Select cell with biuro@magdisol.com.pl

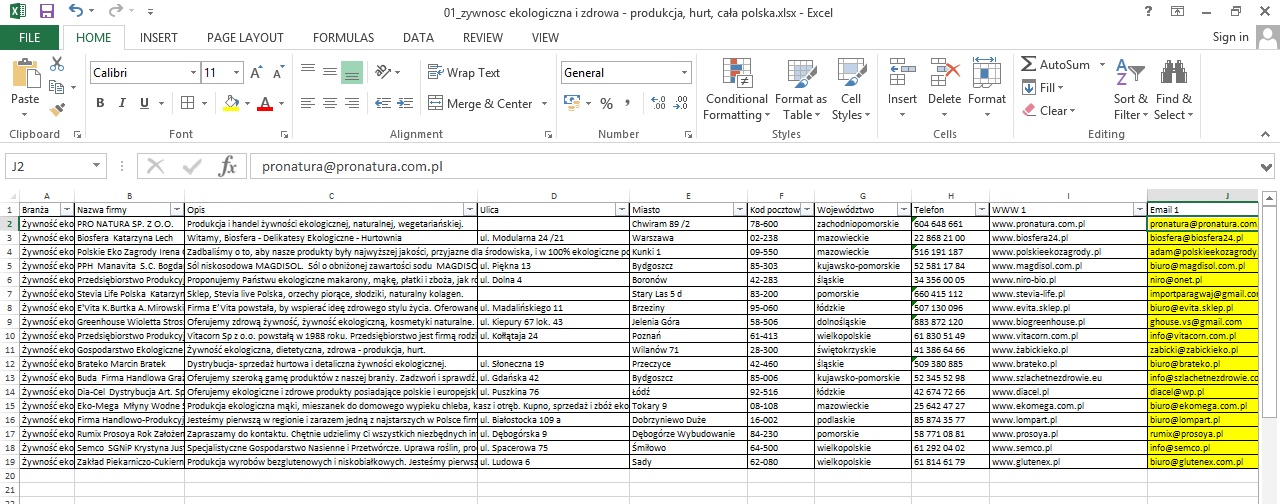[1203, 267]
